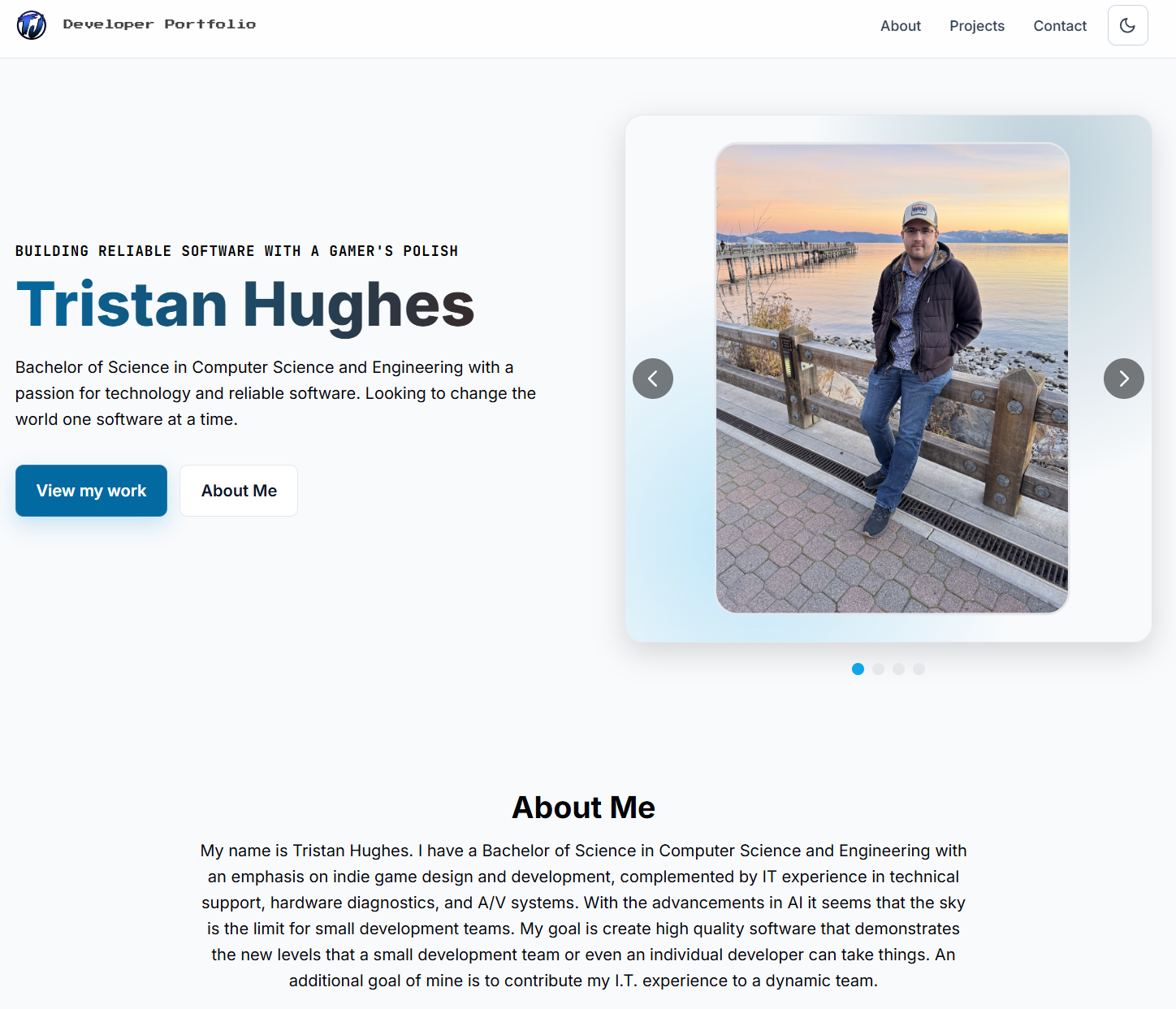This screenshot has height=1009, width=1176.
Task: Jump to the fourth slide indicator dot
Action: (x=919, y=669)
